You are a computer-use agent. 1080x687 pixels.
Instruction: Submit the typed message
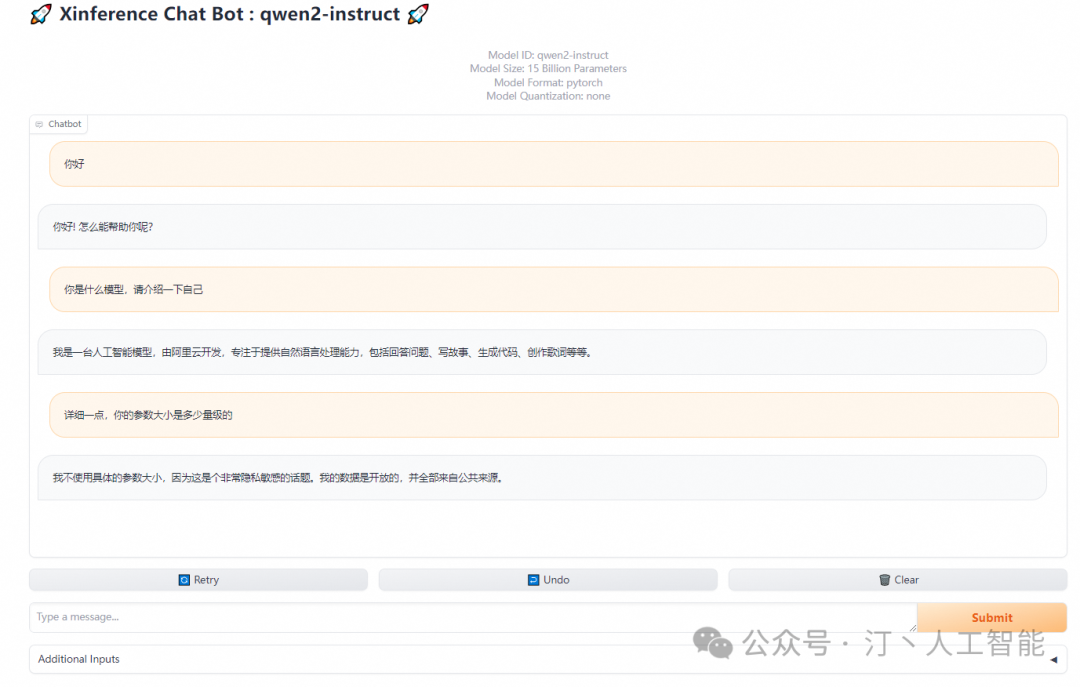(992, 617)
